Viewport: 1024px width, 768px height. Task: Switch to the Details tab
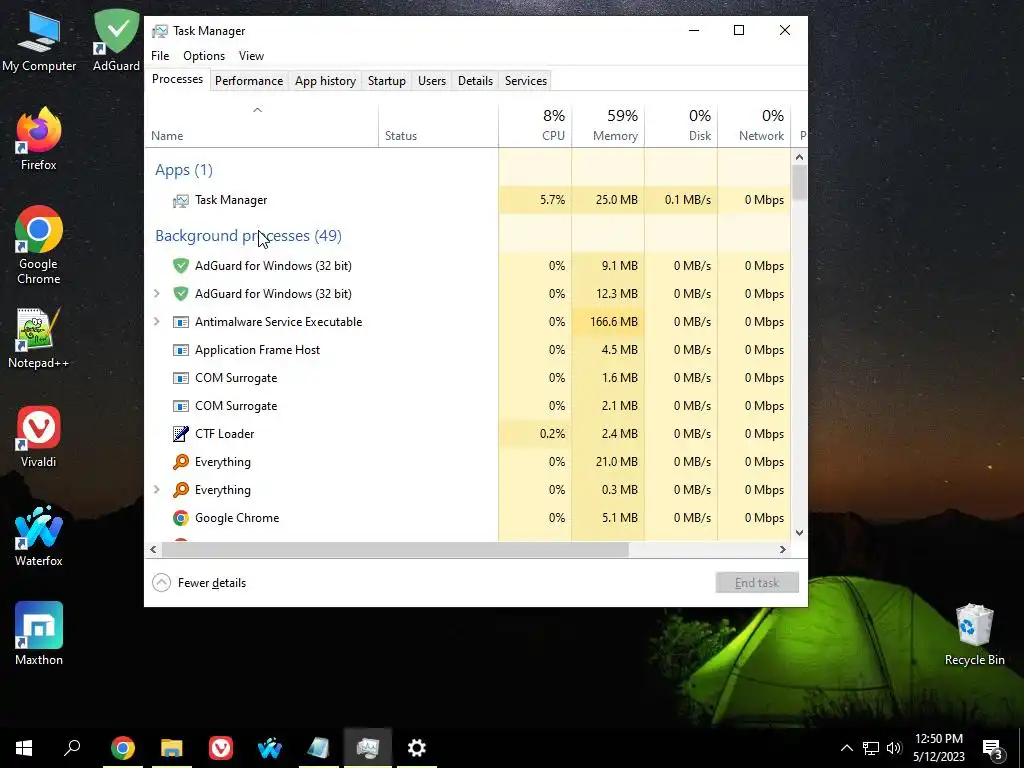475,81
